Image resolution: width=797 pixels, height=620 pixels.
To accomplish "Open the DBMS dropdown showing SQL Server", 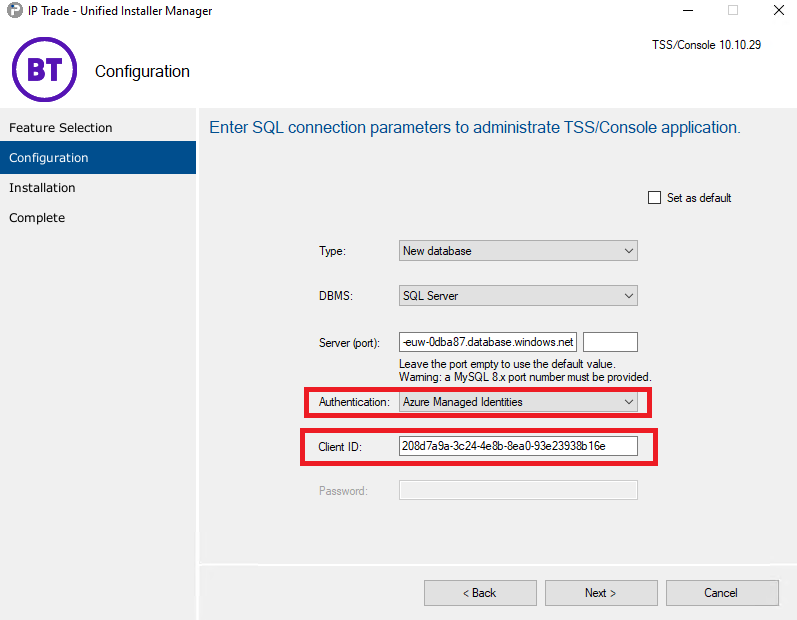I will click(518, 296).
